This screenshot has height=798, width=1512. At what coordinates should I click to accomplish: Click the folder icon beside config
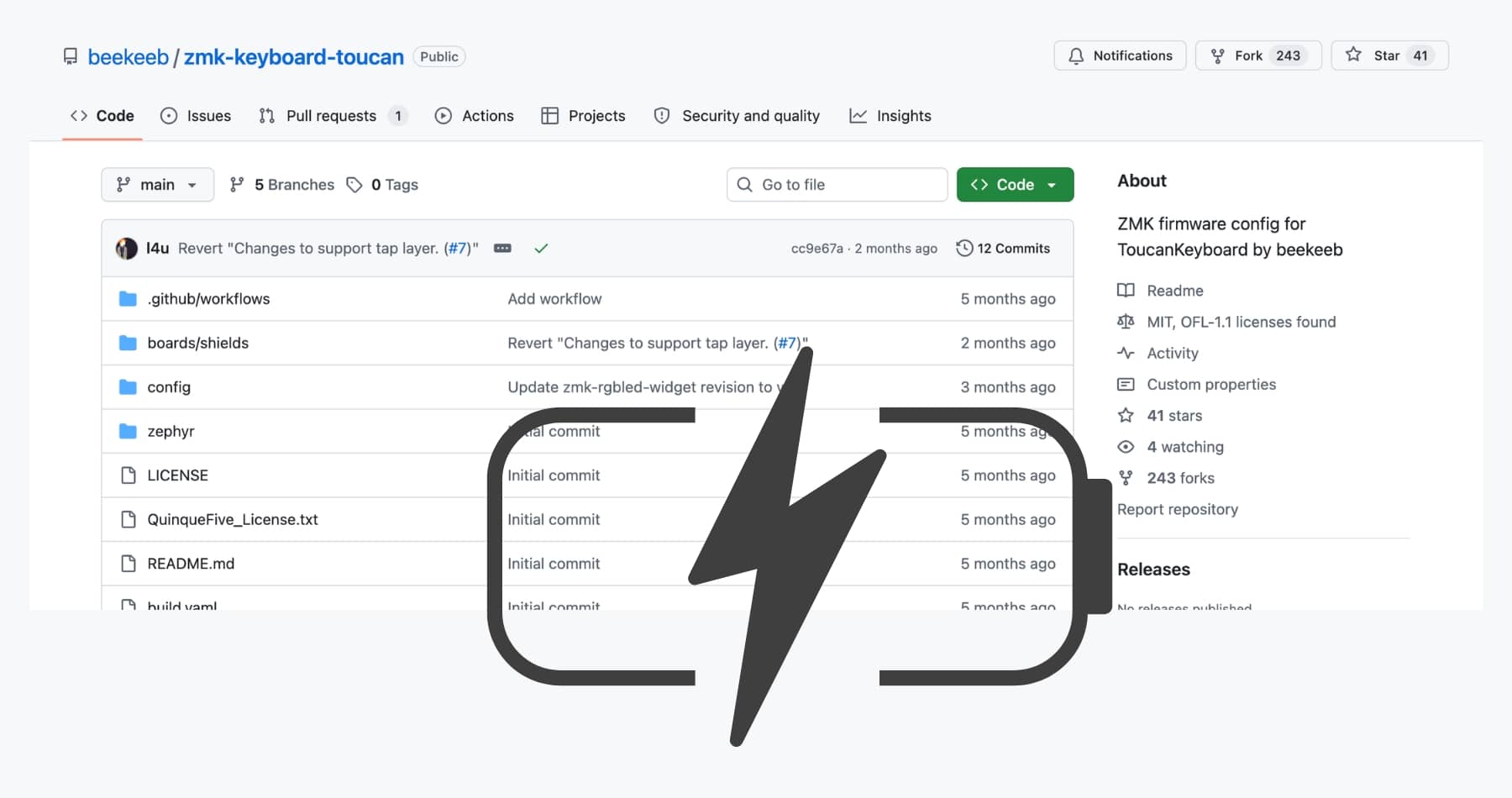pyautogui.click(x=128, y=387)
